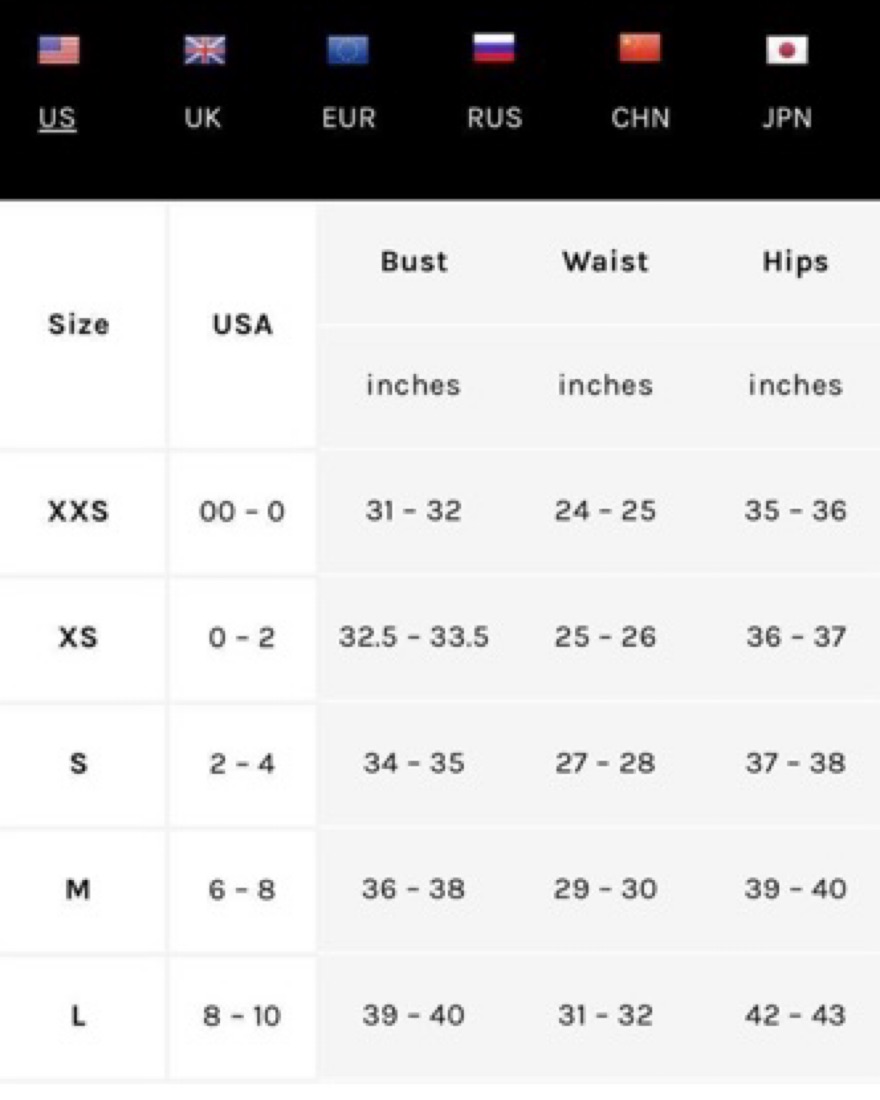Click the Bust column header
The width and height of the screenshot is (880, 1100).
click(414, 262)
